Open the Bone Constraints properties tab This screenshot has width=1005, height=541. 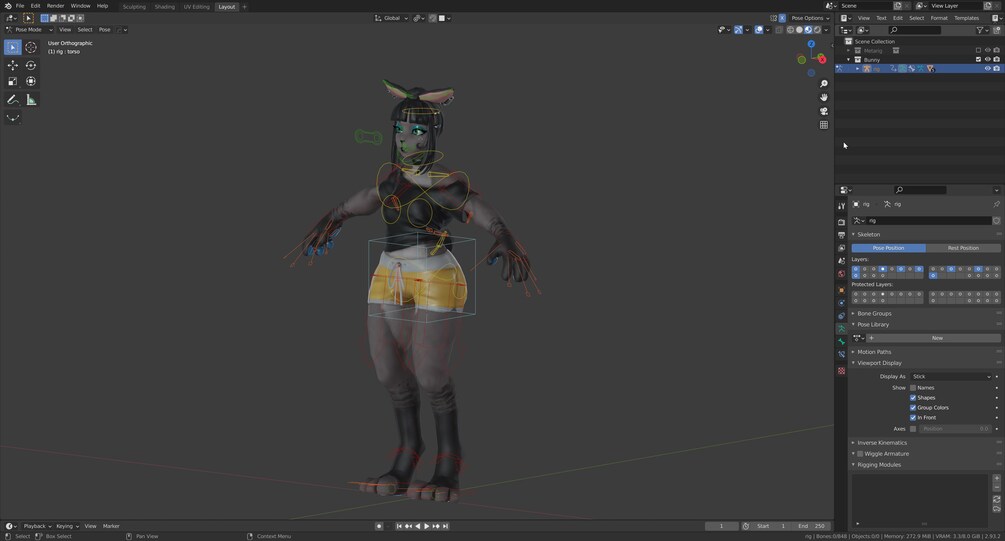[x=842, y=354]
